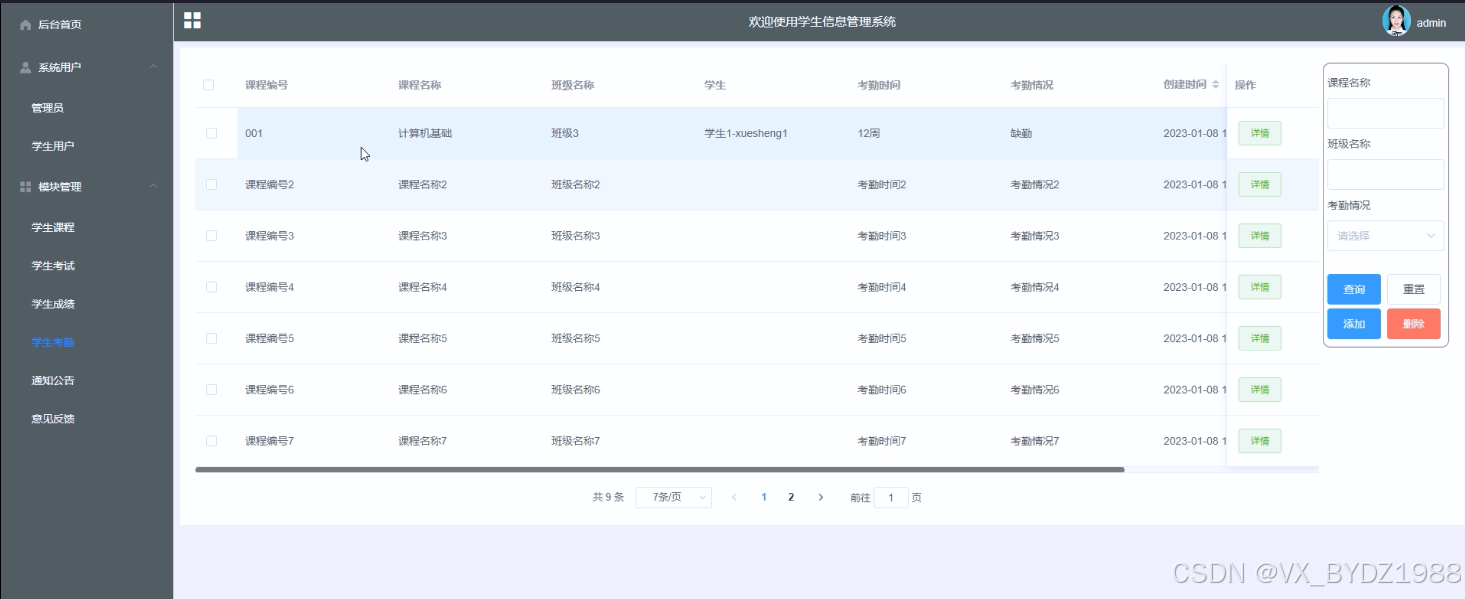
Task: Click the 学生1-xuesheng1 cell
Action: coord(746,133)
